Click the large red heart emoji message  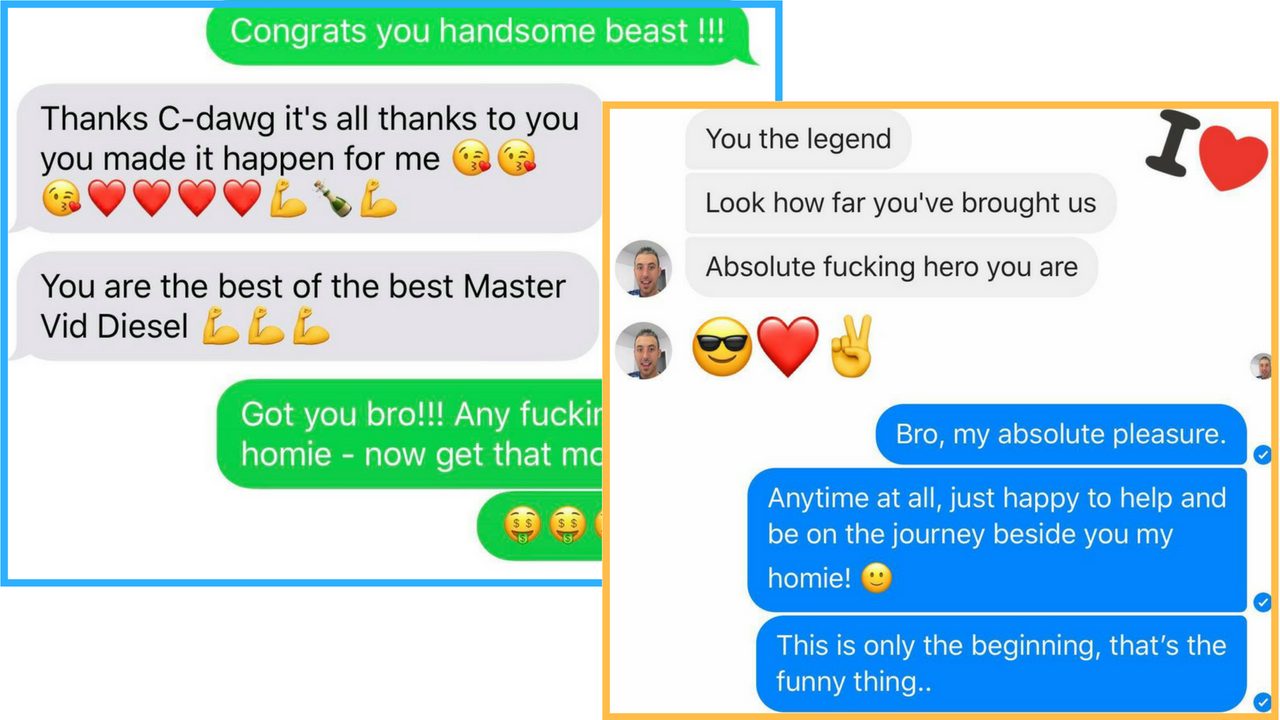(x=788, y=346)
